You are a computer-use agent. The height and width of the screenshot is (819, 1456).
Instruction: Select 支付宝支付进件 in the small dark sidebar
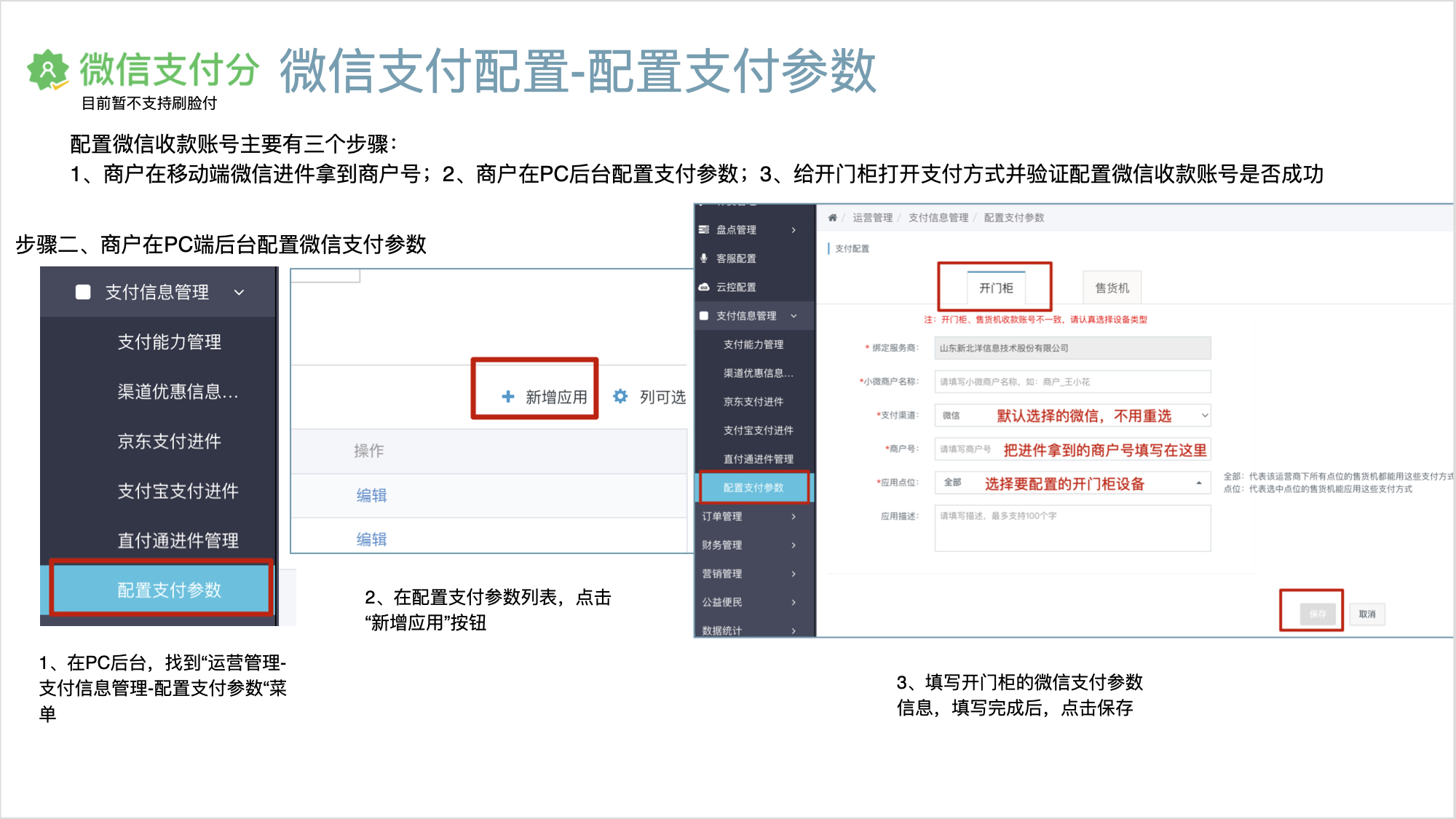[x=759, y=430]
